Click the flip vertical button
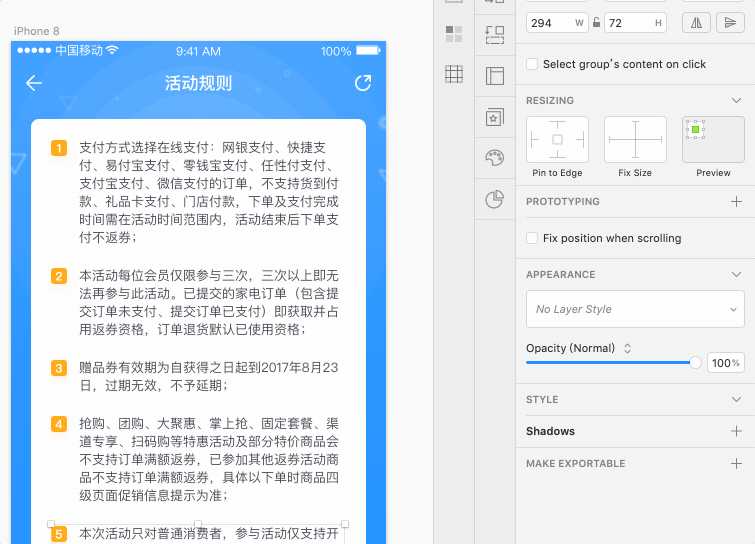Screen dimensions: 755x544 [x=730, y=23]
